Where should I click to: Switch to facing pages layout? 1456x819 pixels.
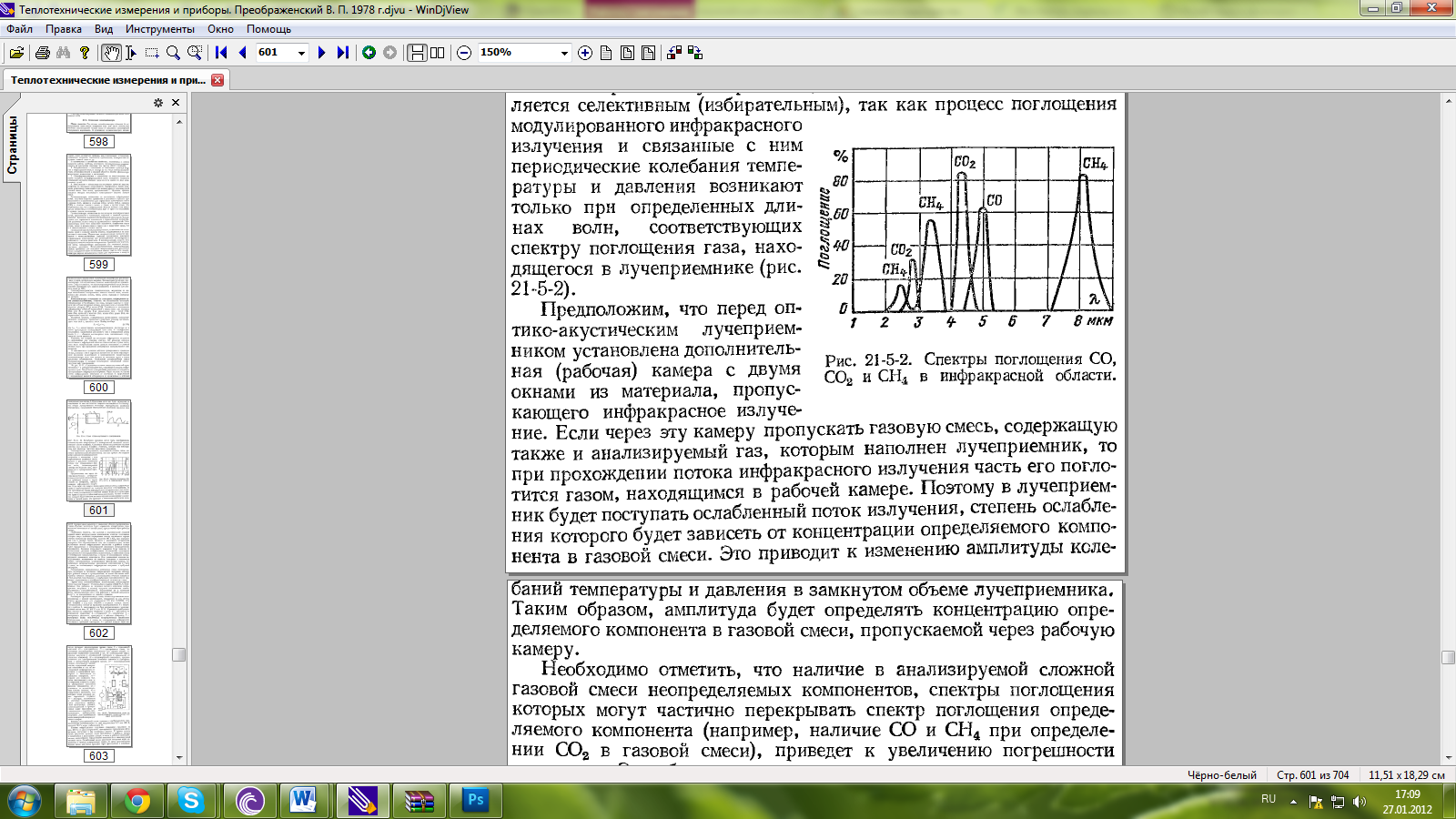438,53
